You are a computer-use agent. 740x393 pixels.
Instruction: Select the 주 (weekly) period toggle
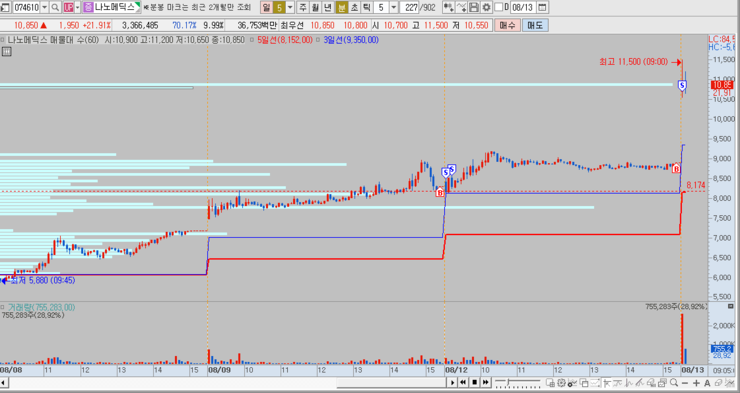click(303, 7)
